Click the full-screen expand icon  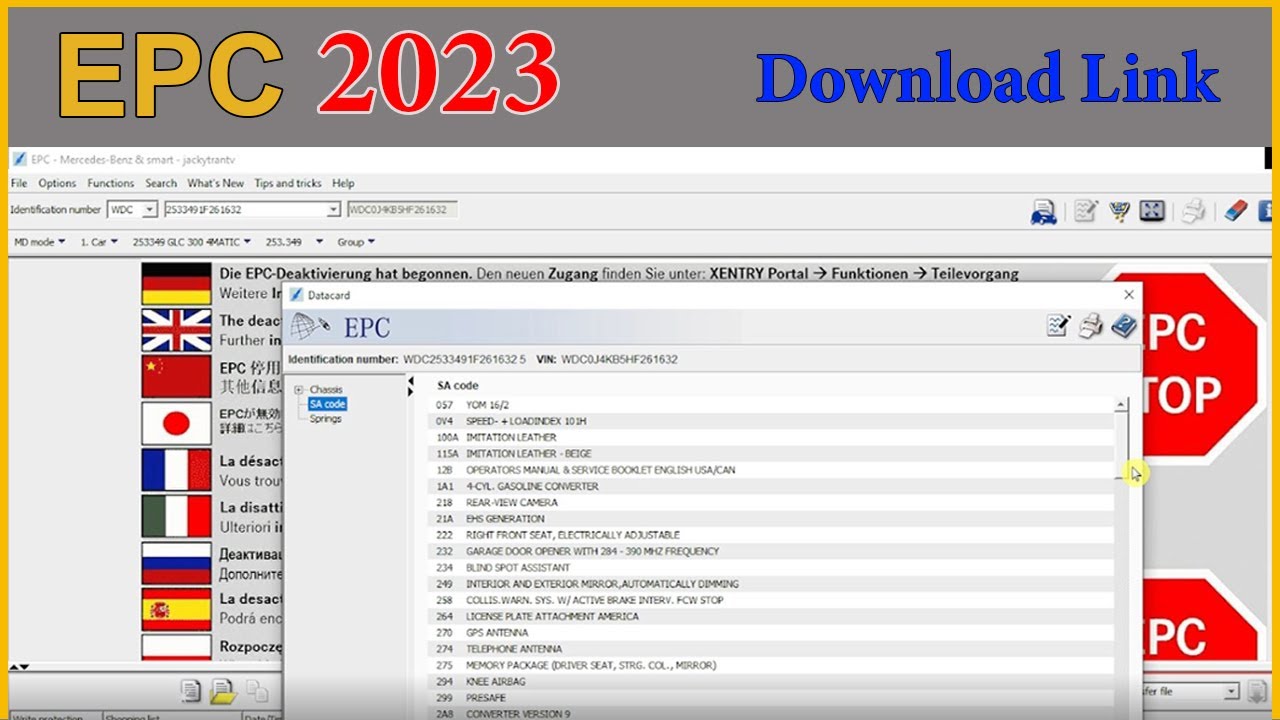point(1152,211)
